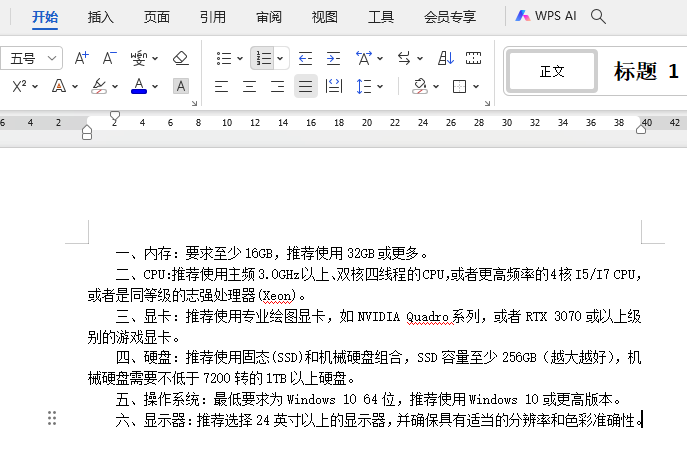Increase paragraph indent
The height and width of the screenshot is (471, 687).
(x=333, y=58)
